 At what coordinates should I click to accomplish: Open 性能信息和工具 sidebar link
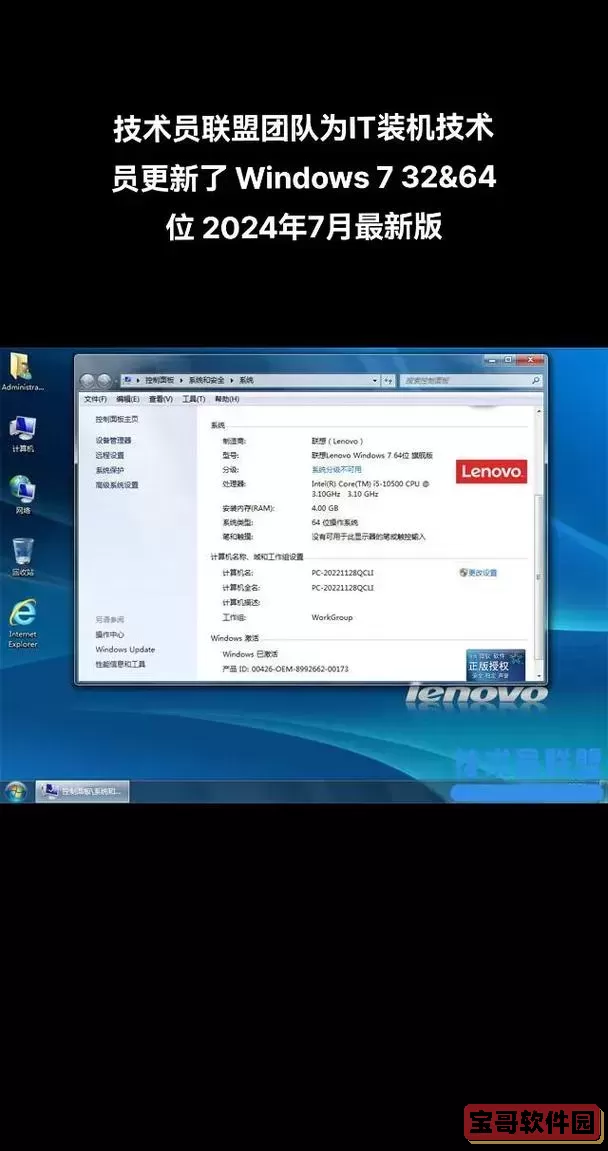(120, 664)
